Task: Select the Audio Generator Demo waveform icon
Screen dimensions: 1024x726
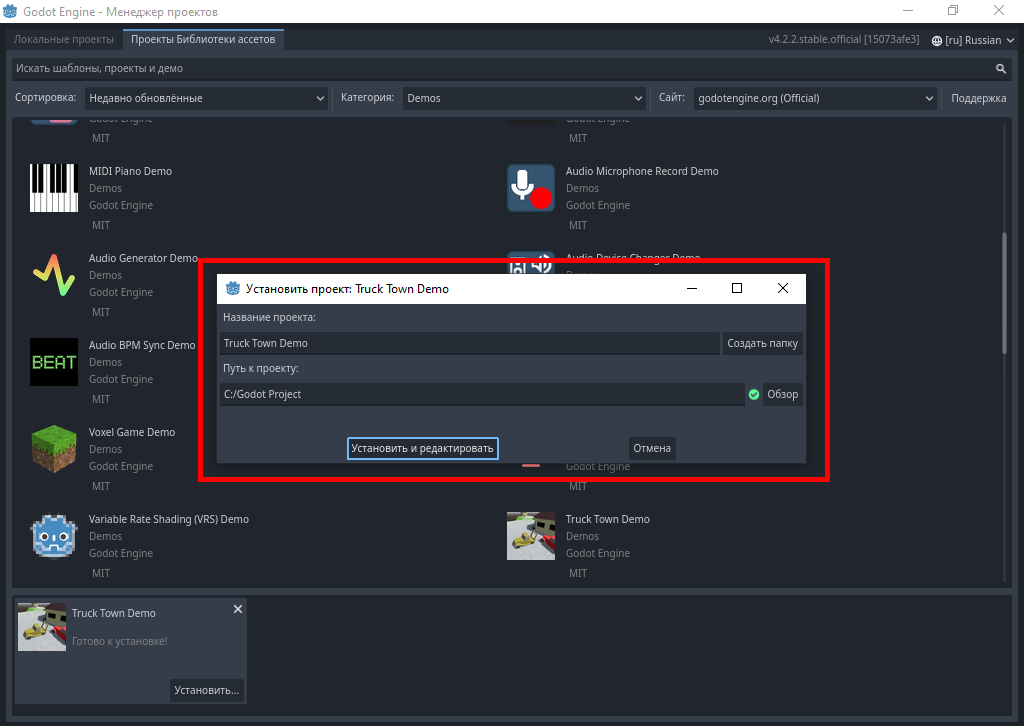Action: coord(54,275)
